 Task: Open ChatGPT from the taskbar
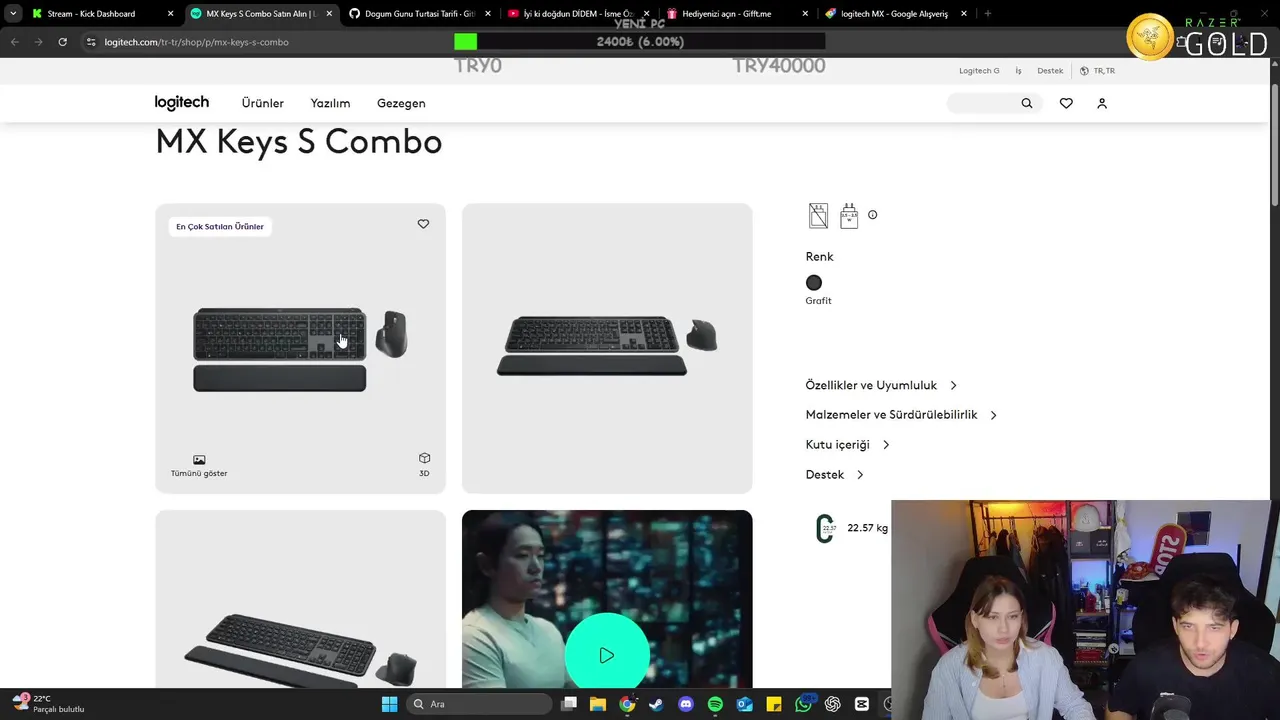pyautogui.click(x=832, y=704)
